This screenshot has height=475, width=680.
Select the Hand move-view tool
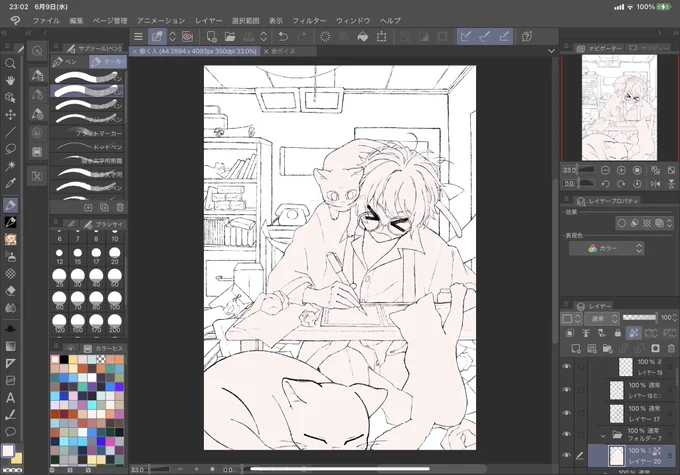click(10, 81)
